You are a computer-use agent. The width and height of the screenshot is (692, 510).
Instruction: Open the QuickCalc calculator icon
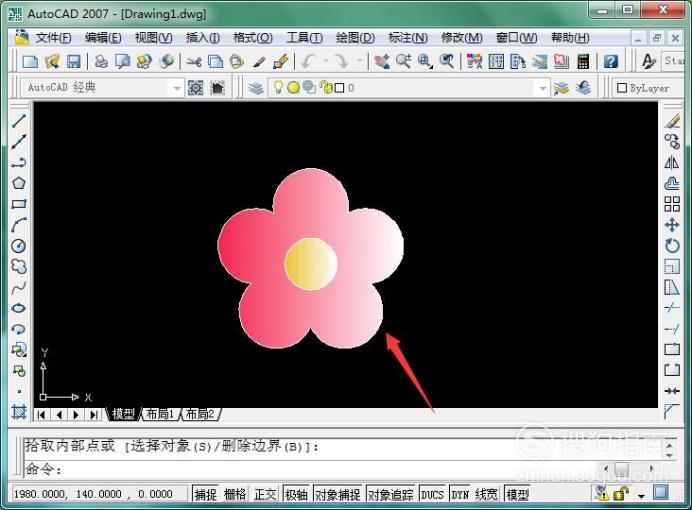583,61
